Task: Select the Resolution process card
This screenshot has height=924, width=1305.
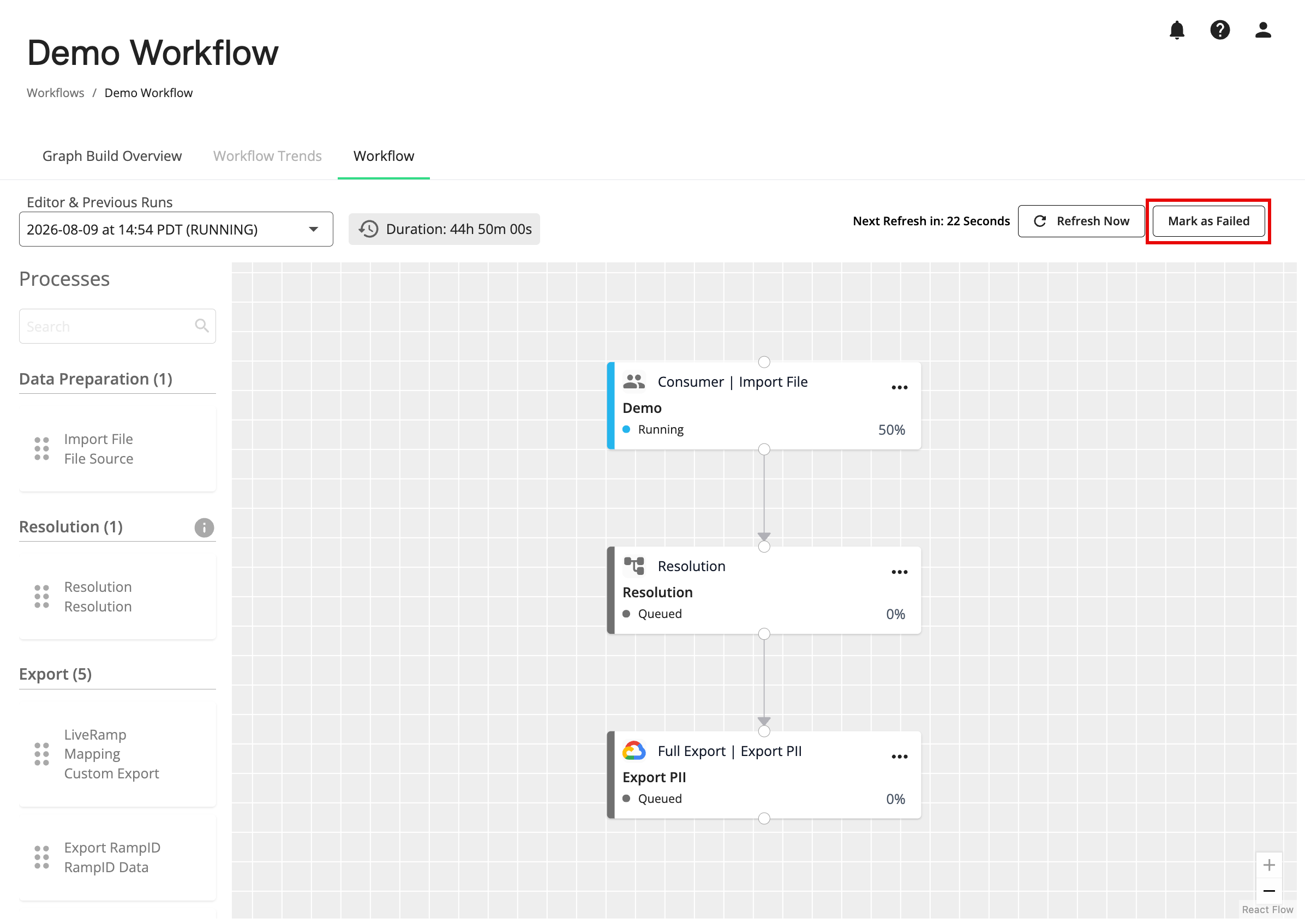Action: pos(117,597)
